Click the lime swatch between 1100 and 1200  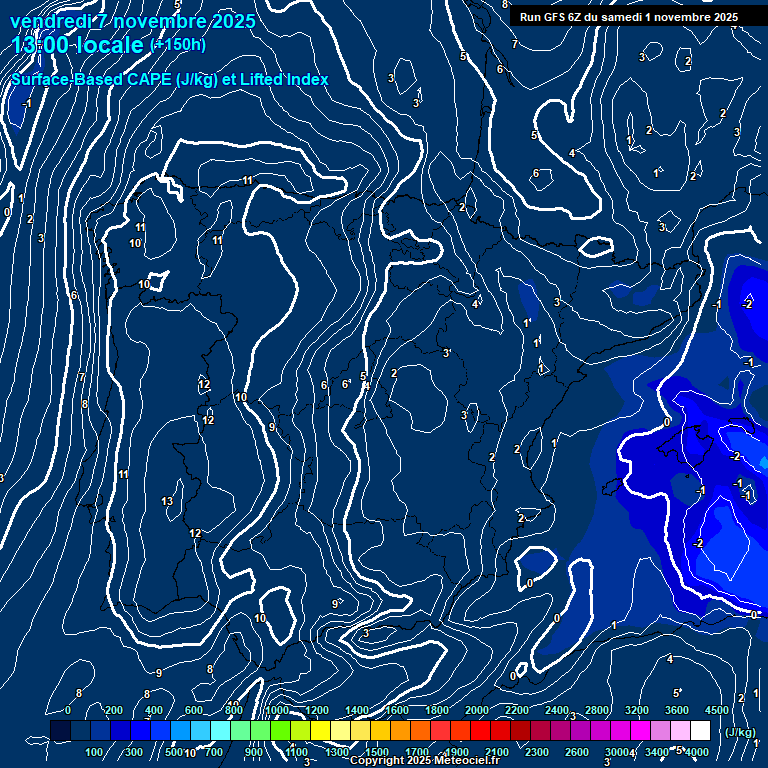point(300,730)
